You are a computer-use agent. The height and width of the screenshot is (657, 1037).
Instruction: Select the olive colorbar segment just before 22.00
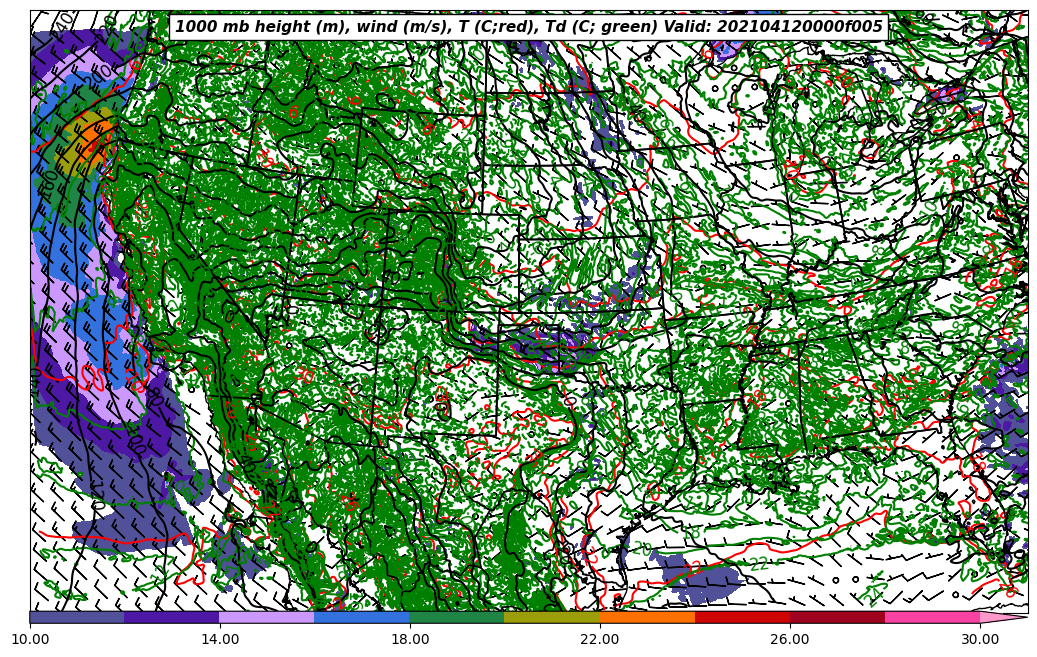point(552,617)
